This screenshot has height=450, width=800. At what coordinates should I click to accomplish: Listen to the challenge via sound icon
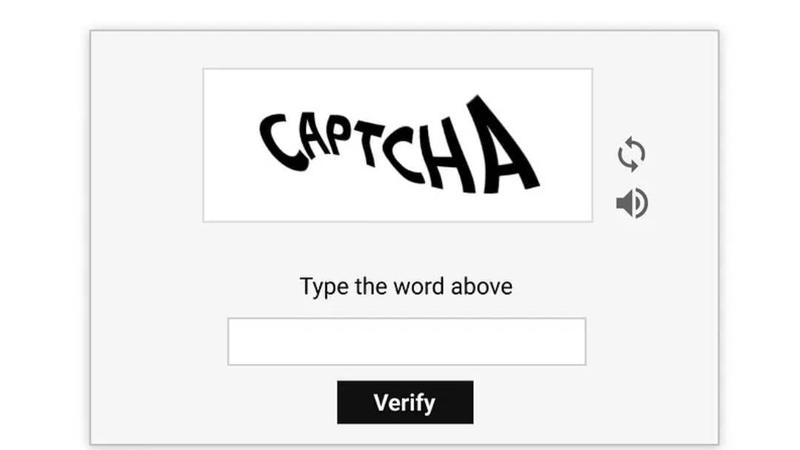[632, 203]
